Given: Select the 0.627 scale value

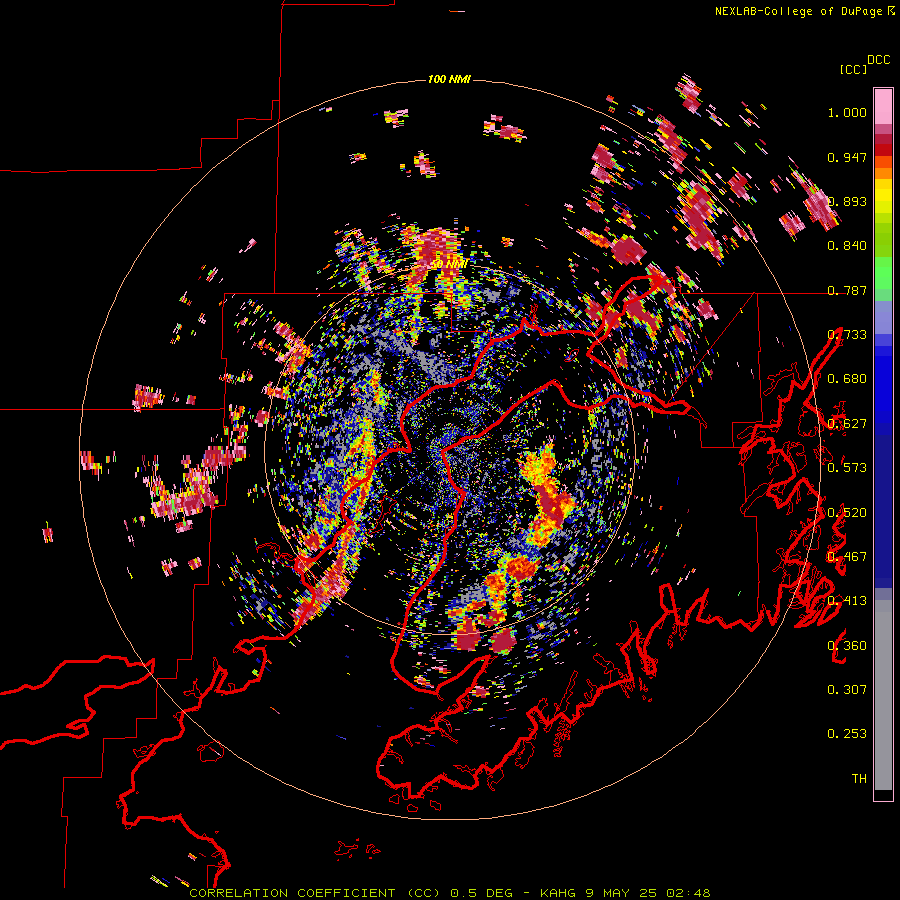Looking at the screenshot, I should pos(847,424).
